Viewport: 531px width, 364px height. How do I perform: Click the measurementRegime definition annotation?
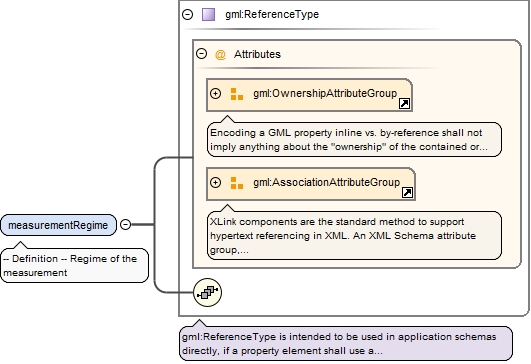tap(75, 265)
